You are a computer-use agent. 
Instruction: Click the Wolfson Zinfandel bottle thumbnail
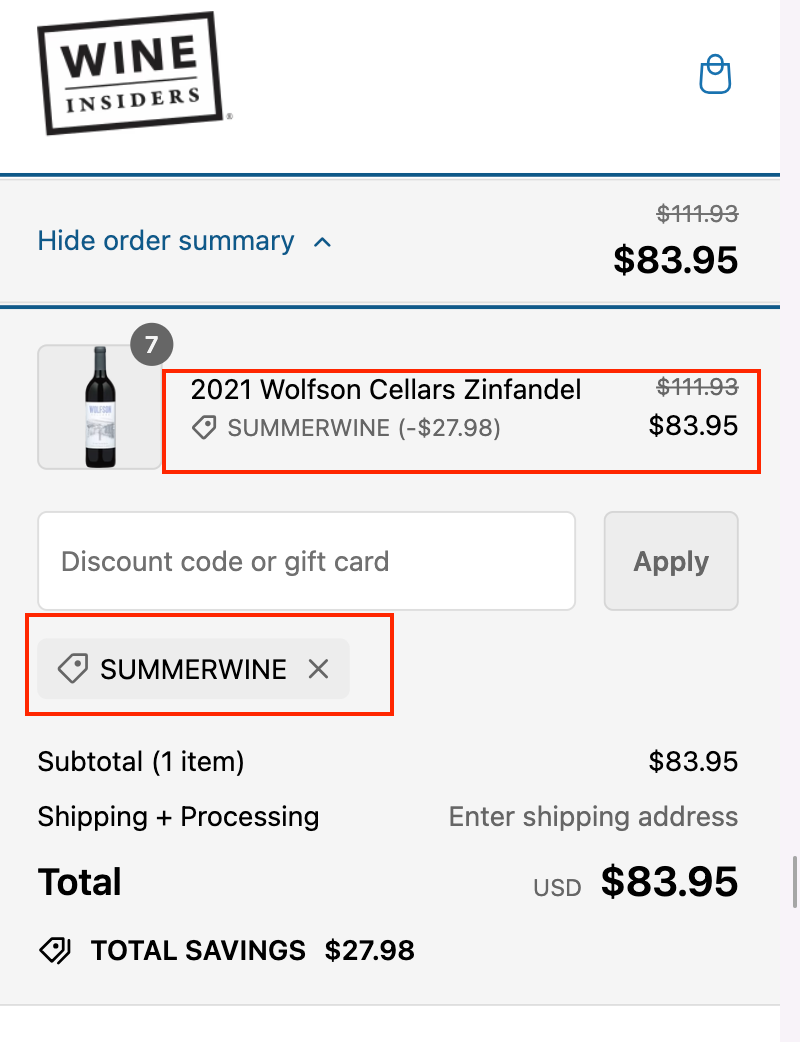pos(98,407)
